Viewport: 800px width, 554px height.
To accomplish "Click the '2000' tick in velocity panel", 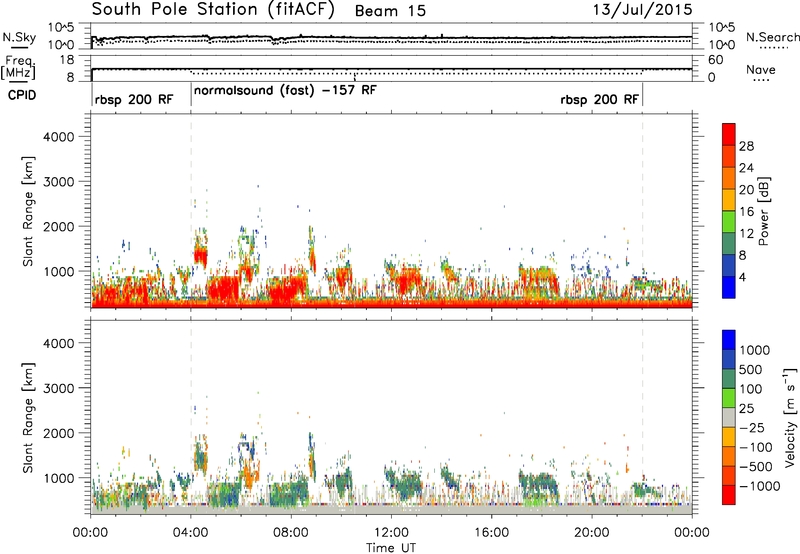I will point(58,433).
